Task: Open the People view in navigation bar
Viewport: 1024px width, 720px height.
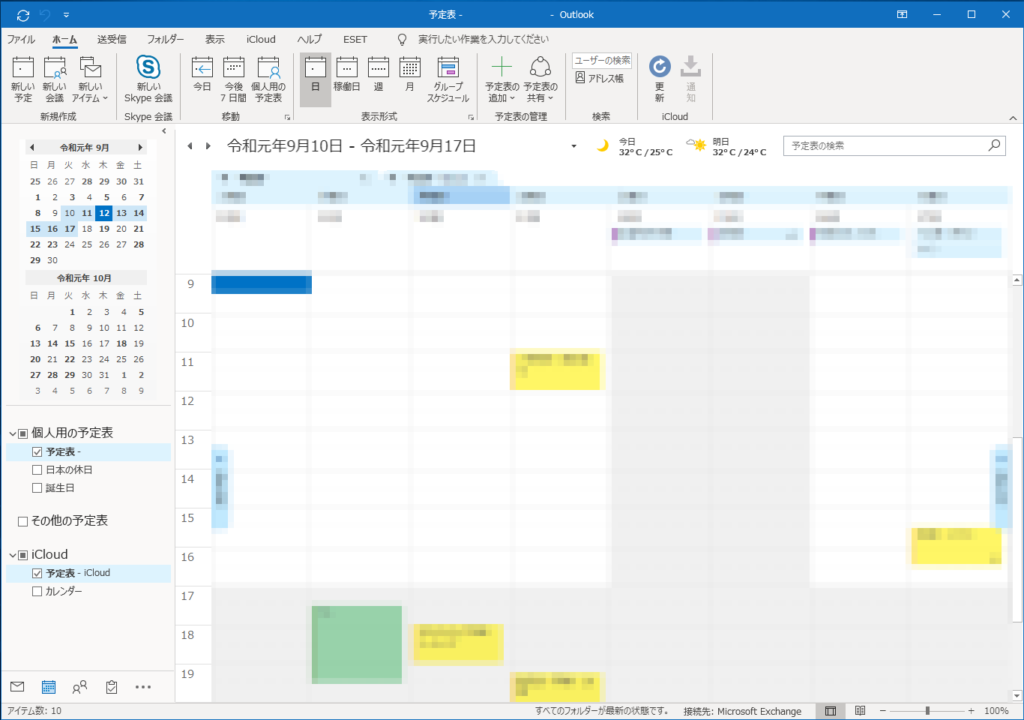Action: pyautogui.click(x=80, y=687)
